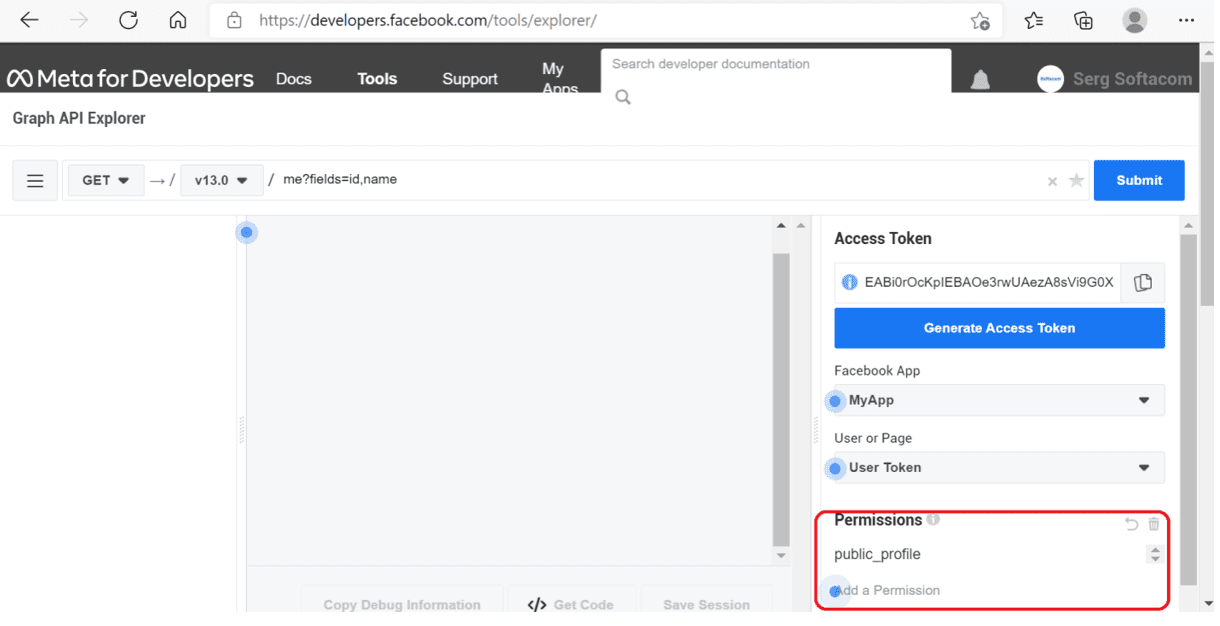The height and width of the screenshot is (626, 1220).
Task: Open the v13.0 API version dropdown
Action: pyautogui.click(x=221, y=181)
